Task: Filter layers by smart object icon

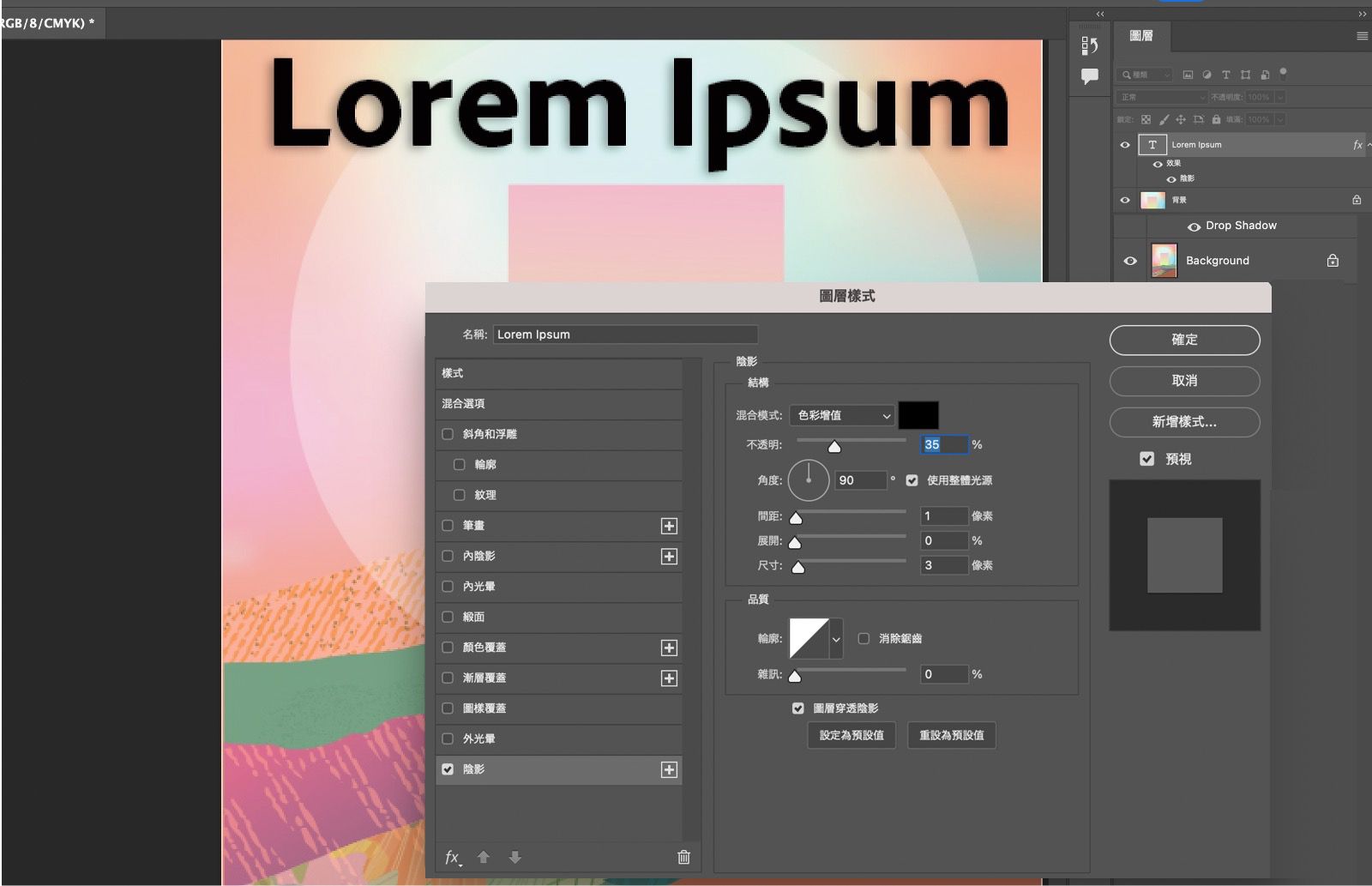Action: 1265,75
